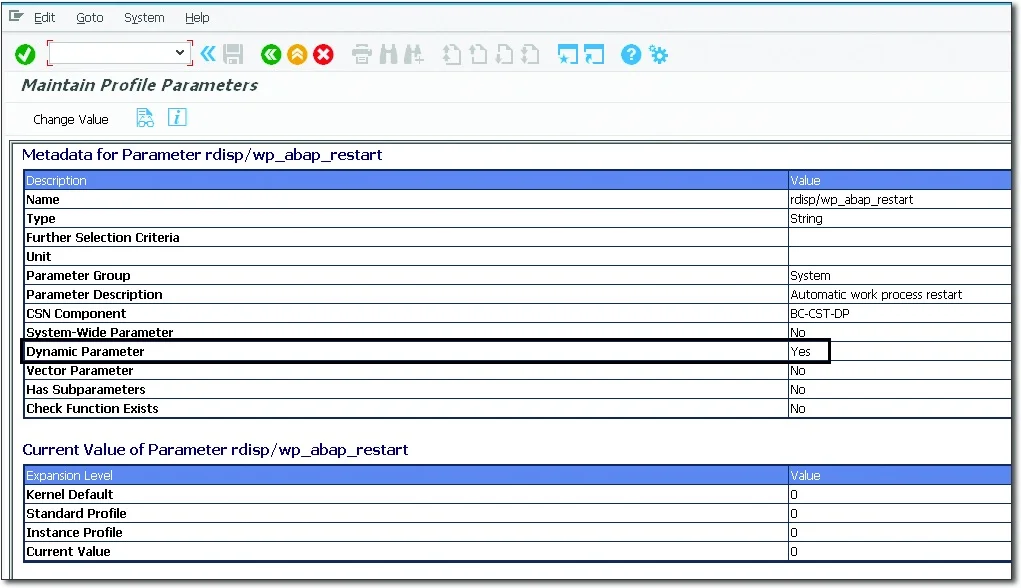Open the display-with-glasses documentation icon
Image resolution: width=1021 pixels, height=588 pixels.
pyautogui.click(x=145, y=118)
